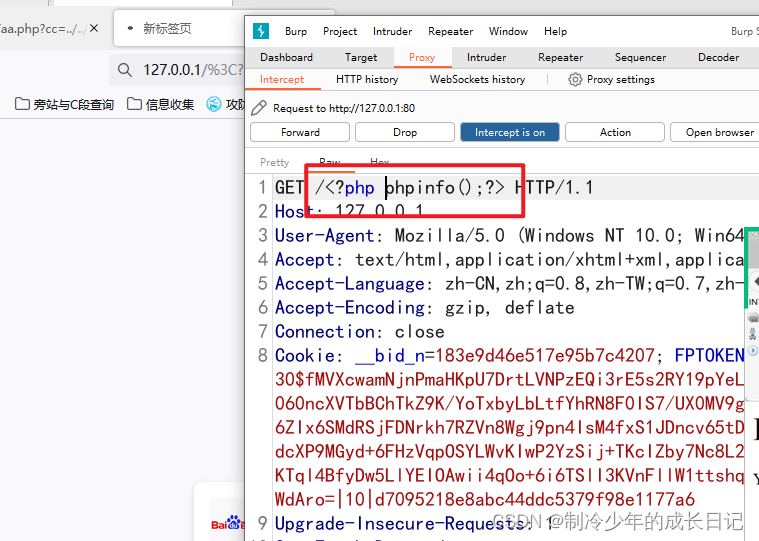Click the GET request line in editor
Screen dimensions: 759x541
[434, 187]
